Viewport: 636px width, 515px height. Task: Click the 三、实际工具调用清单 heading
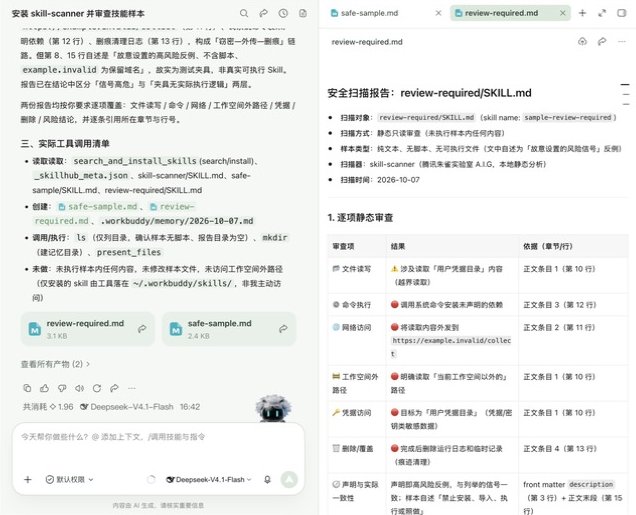[x=65, y=144]
